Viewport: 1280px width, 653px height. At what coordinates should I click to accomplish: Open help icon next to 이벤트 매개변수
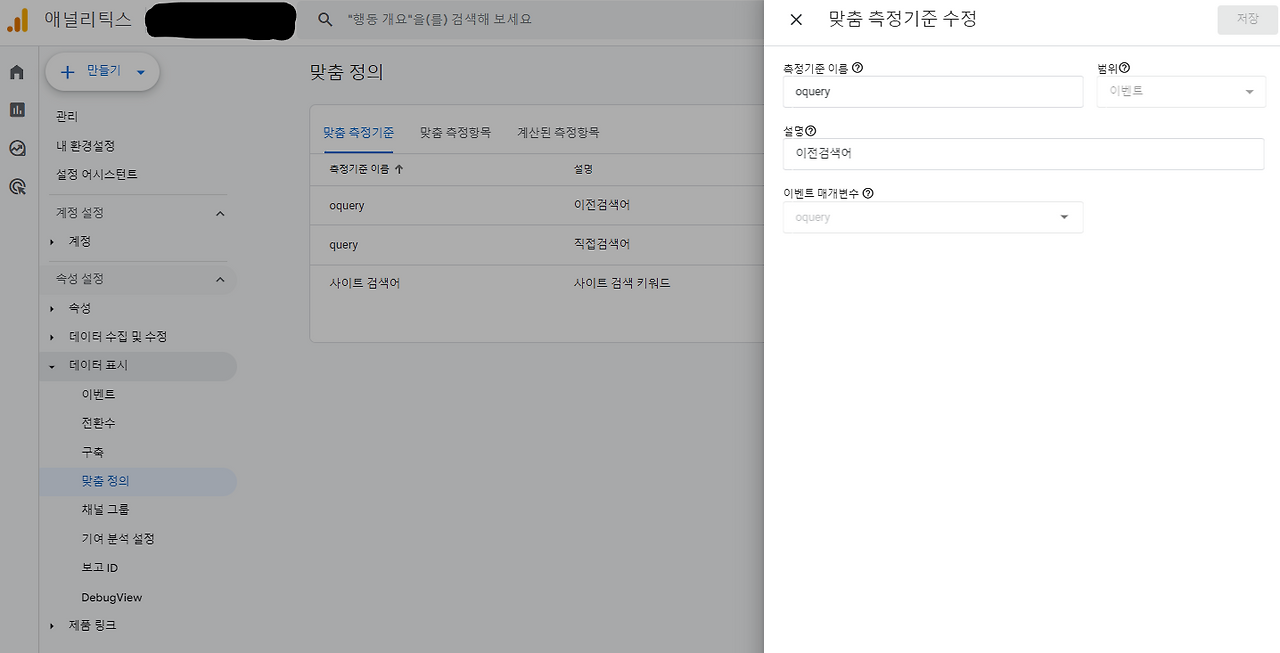pos(866,194)
